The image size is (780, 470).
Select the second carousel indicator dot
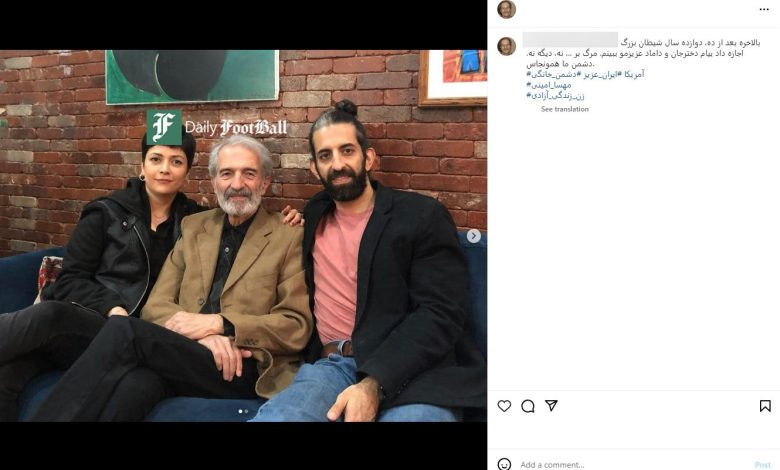pyautogui.click(x=246, y=411)
